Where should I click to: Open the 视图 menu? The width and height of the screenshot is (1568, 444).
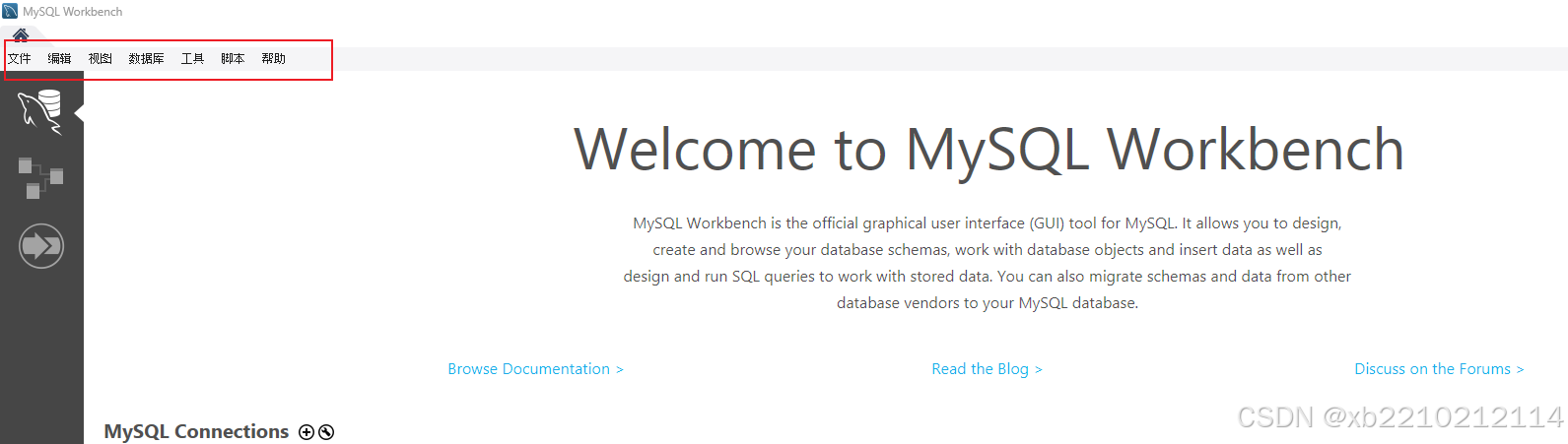click(x=101, y=59)
